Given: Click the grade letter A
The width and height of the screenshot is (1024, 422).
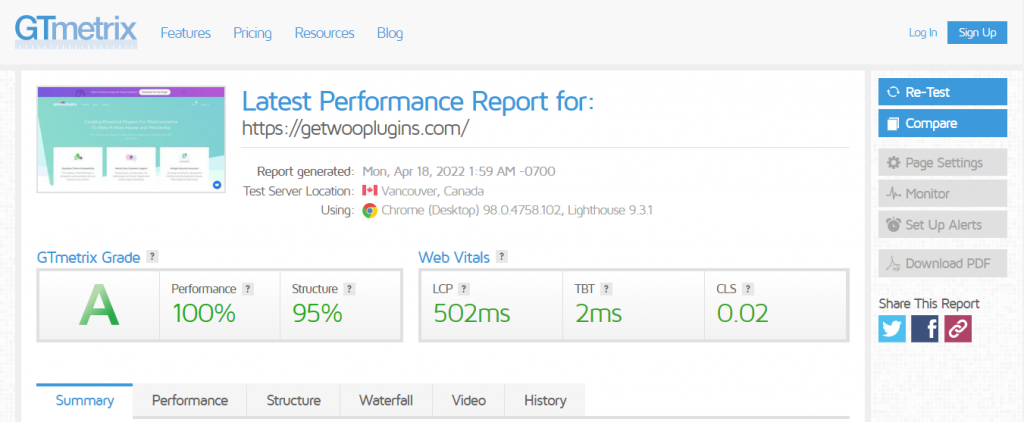Looking at the screenshot, I should [x=99, y=306].
